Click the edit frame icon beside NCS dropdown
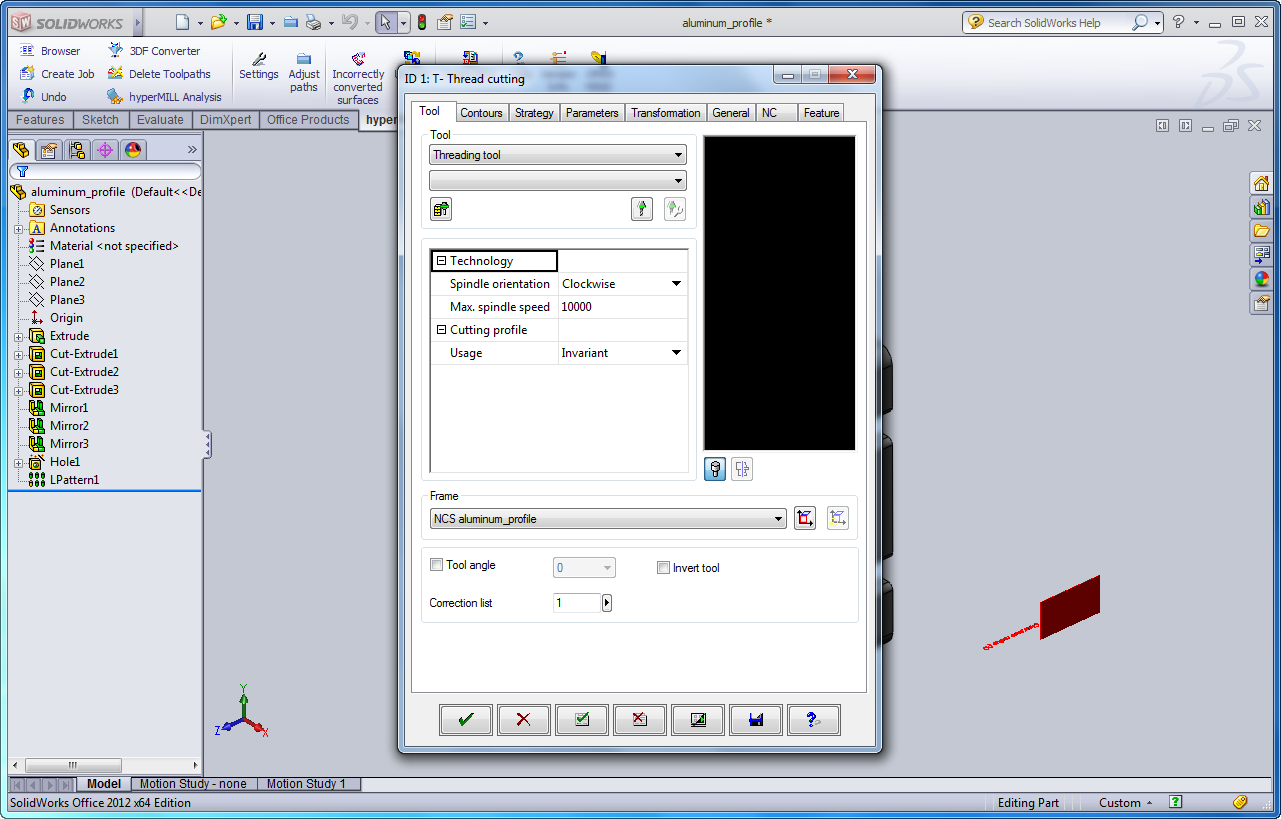The height and width of the screenshot is (819, 1281). (838, 518)
